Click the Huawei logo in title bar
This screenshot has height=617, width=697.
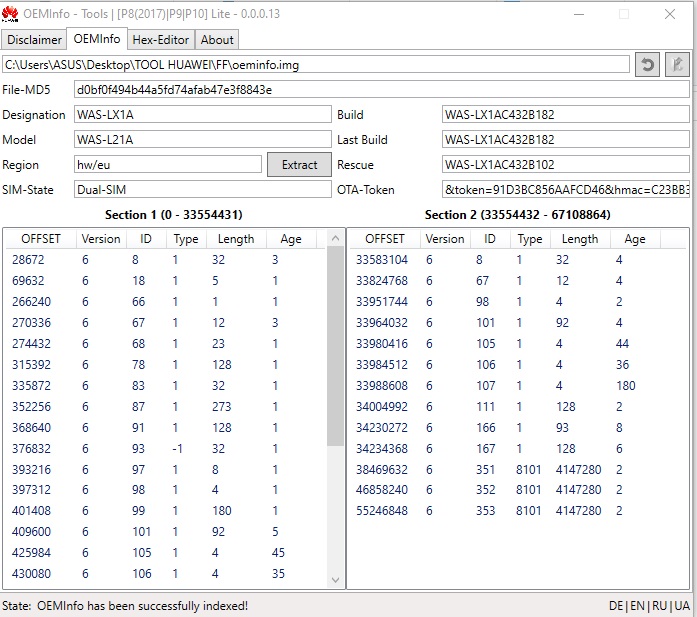10,14
